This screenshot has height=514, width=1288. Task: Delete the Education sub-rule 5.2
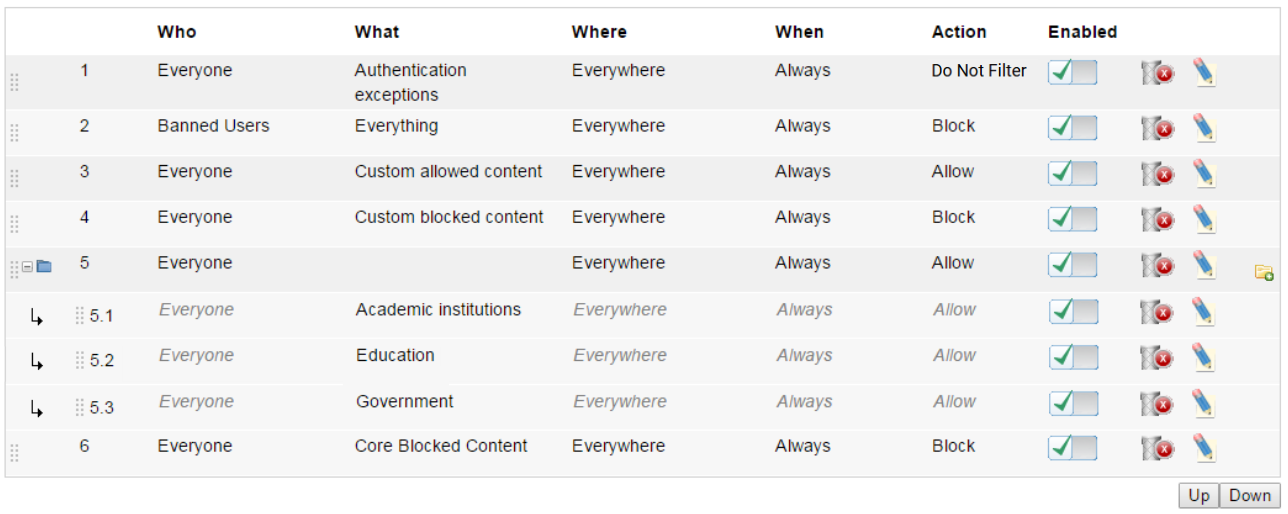pos(1158,358)
